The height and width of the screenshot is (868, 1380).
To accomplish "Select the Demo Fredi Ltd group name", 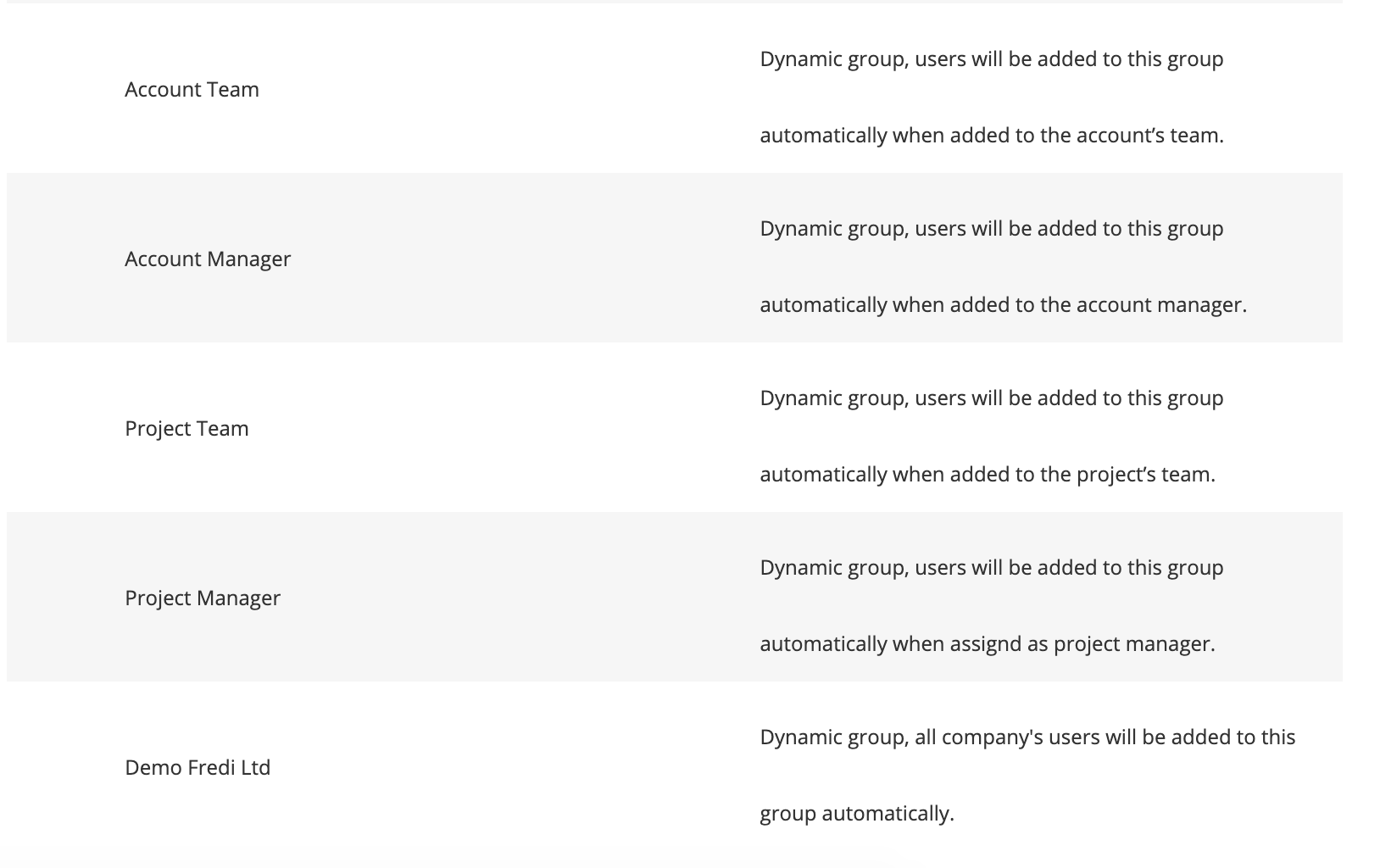I will point(198,767).
